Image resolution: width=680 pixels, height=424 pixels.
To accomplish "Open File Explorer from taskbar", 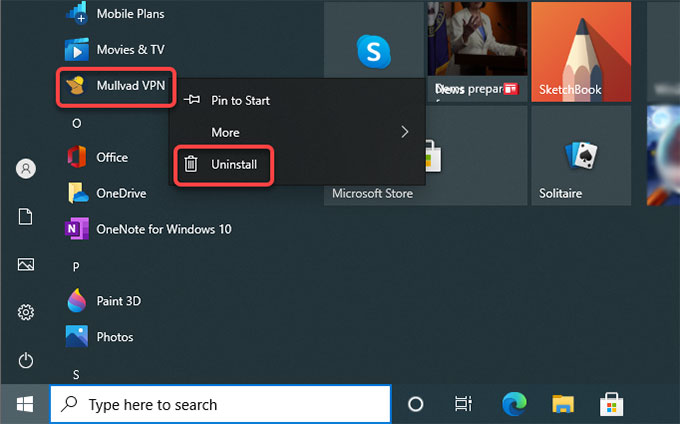I will pyautogui.click(x=563, y=404).
